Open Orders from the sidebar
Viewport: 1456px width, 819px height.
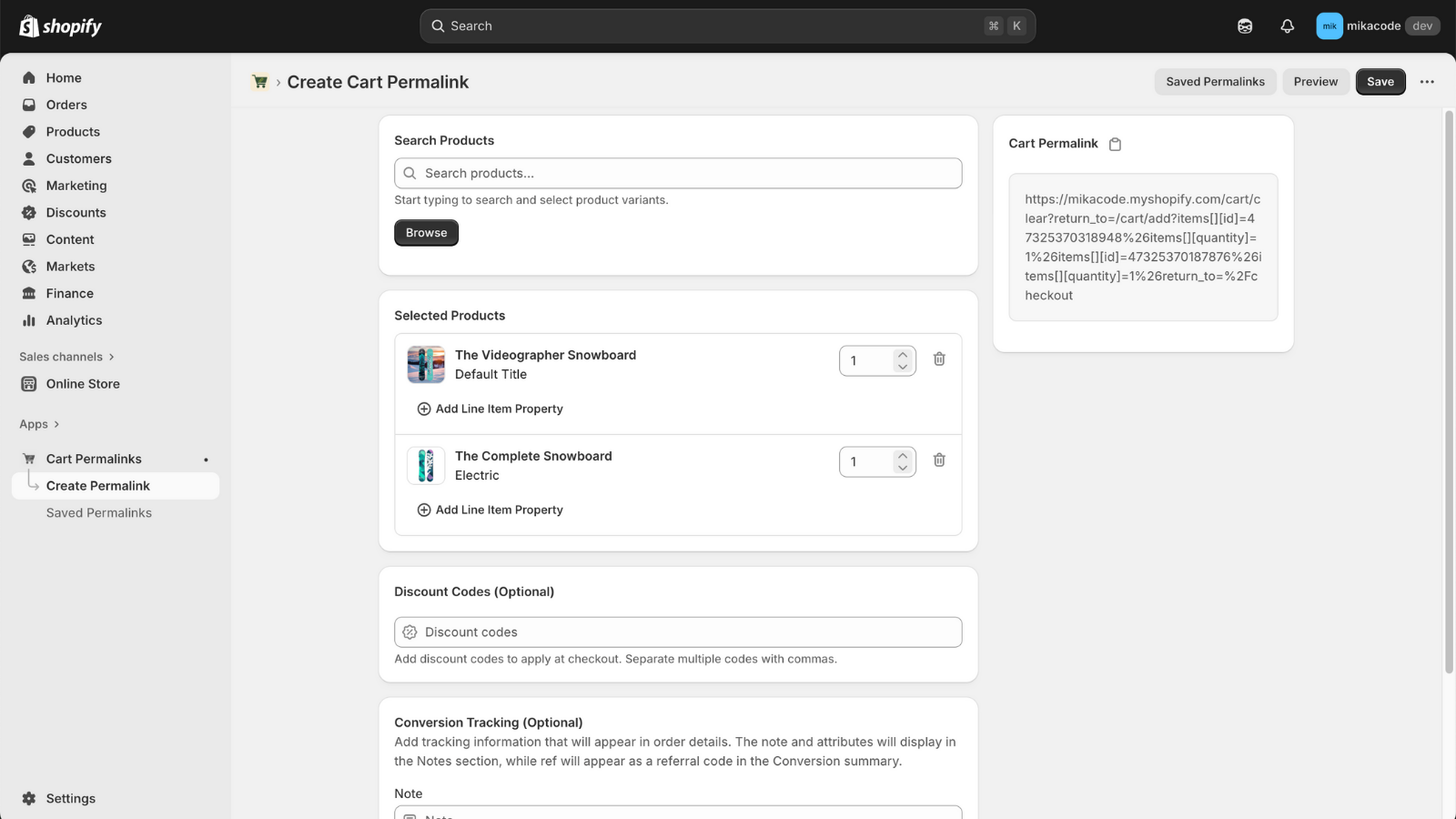[x=66, y=105]
